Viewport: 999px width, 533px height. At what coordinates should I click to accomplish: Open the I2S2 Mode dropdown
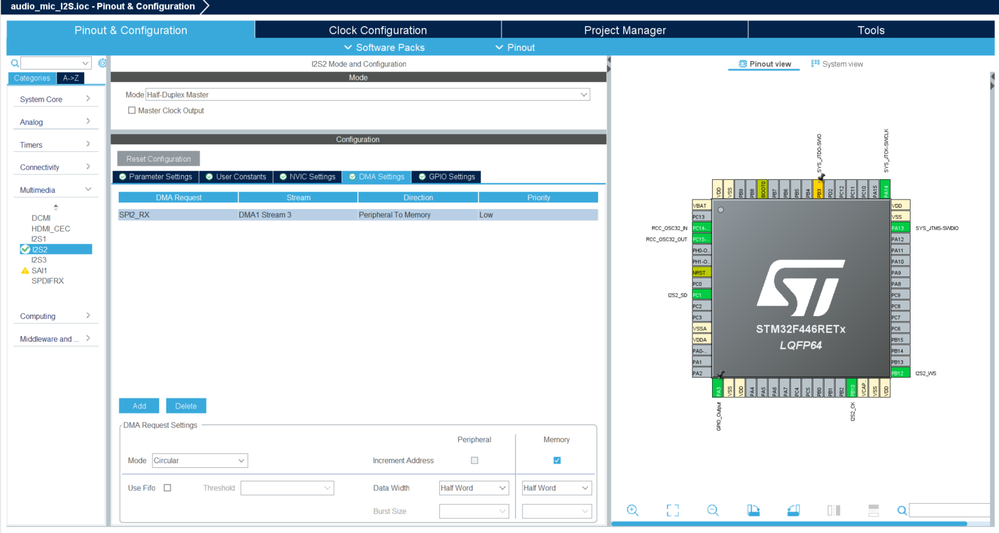pyautogui.click(x=368, y=95)
